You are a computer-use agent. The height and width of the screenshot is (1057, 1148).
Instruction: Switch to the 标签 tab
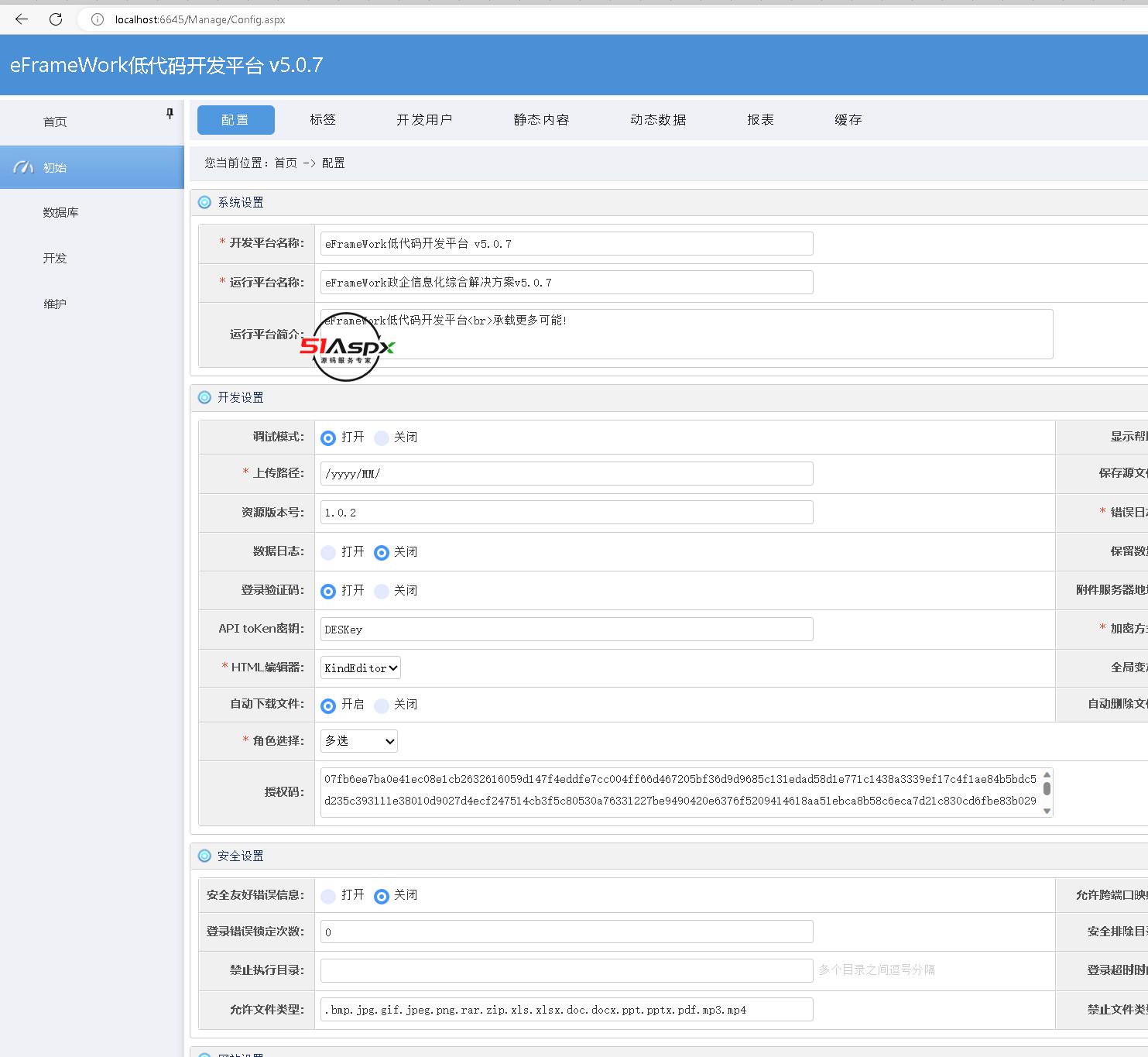point(323,120)
